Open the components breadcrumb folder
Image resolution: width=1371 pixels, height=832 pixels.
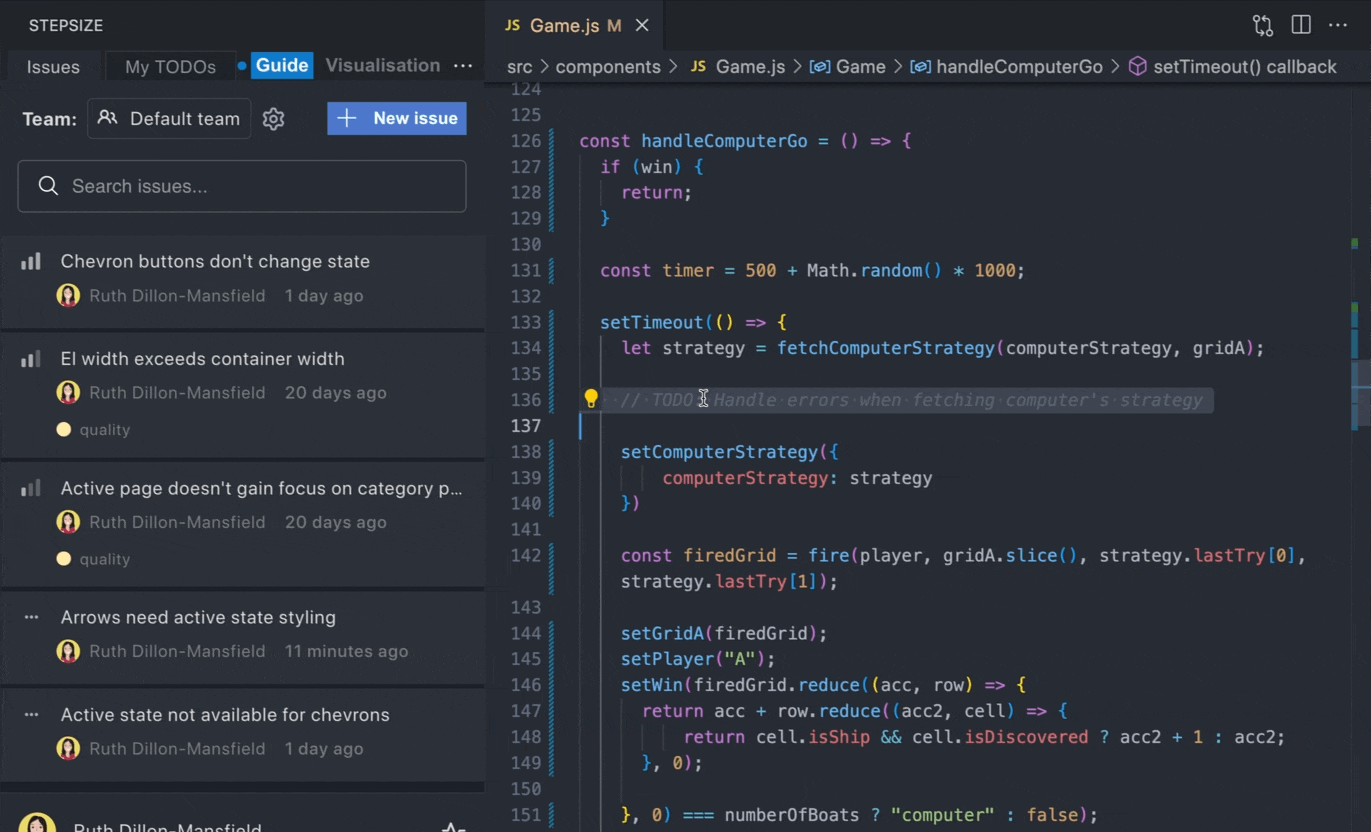point(607,67)
